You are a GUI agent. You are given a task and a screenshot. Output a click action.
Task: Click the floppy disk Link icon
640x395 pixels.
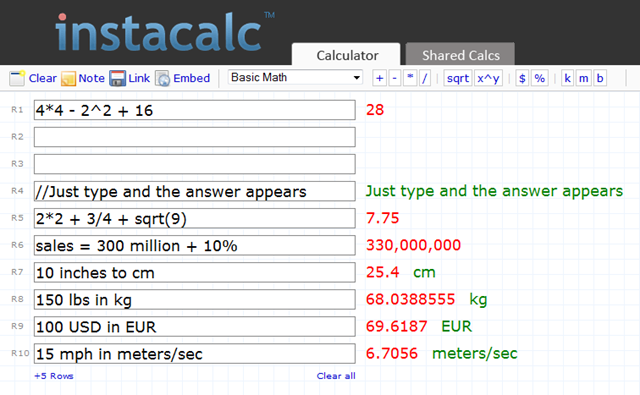click(118, 78)
